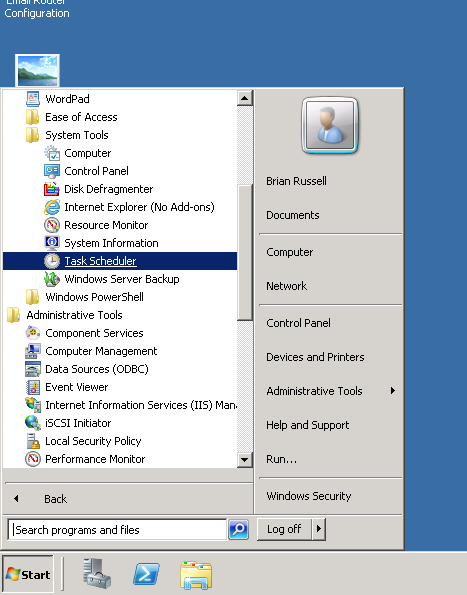
Task: Click the Computer Management icon
Action: point(33,351)
